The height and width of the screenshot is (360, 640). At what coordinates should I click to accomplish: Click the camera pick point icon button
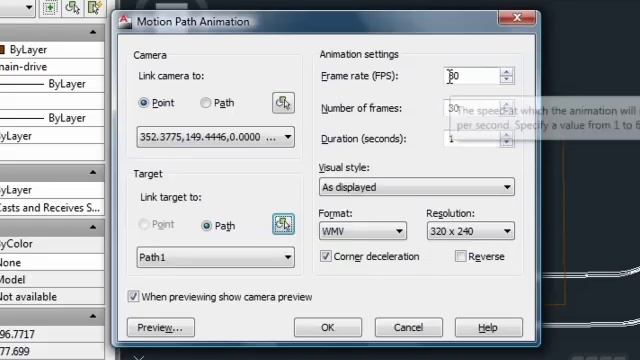[283, 103]
